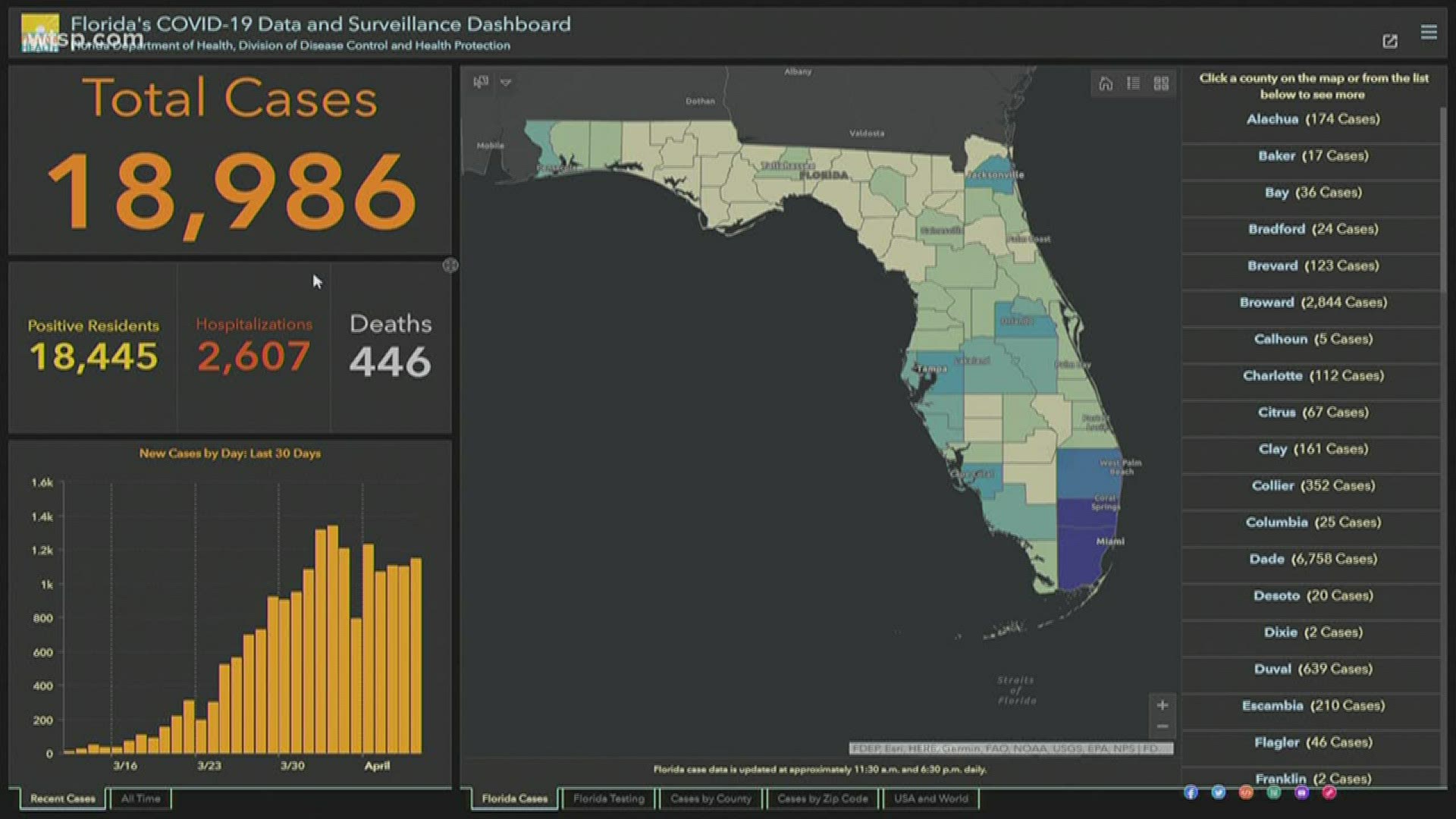Share dashboard on Twitter
This screenshot has width=1456, height=819.
[1219, 792]
